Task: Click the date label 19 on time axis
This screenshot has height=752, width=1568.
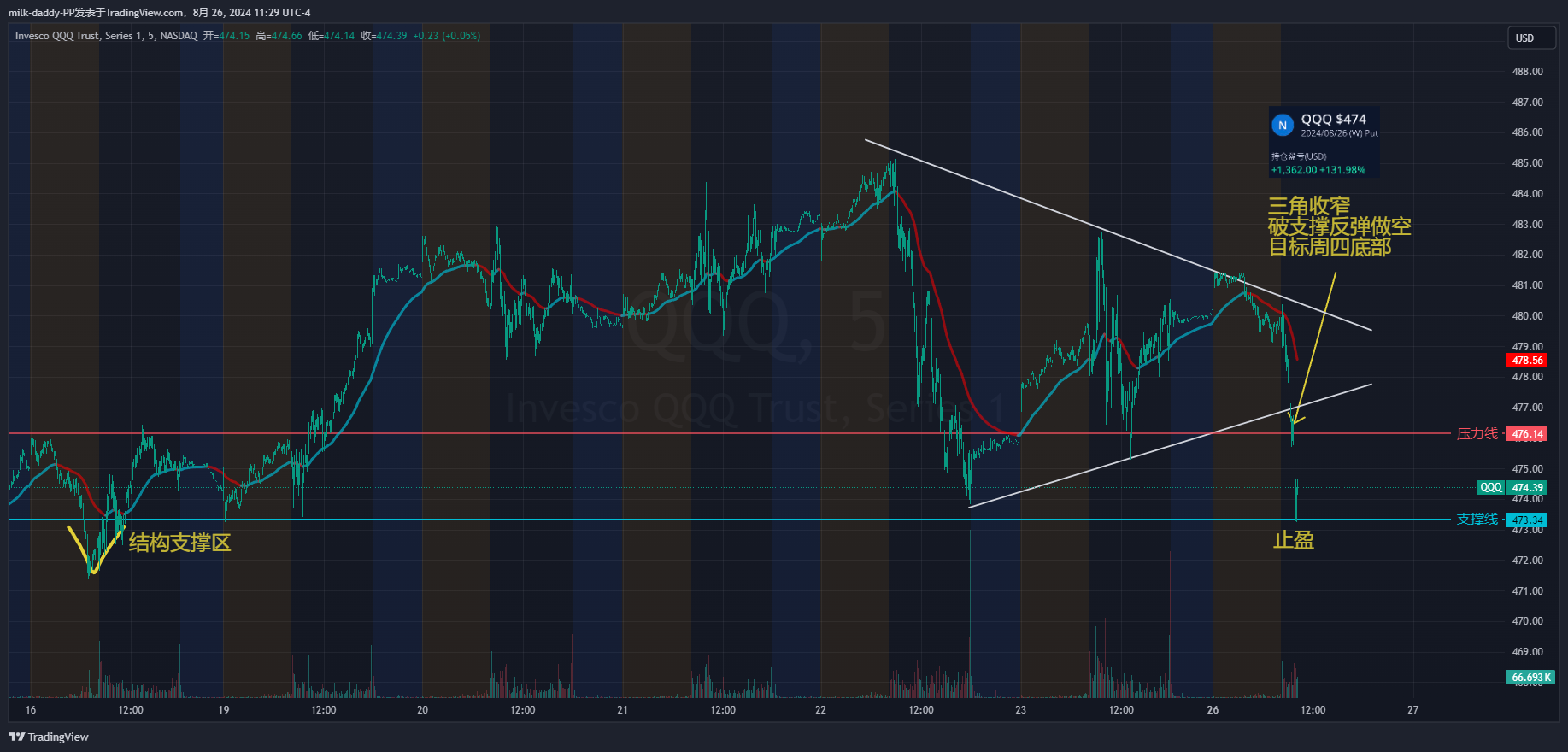Action: 223,710
